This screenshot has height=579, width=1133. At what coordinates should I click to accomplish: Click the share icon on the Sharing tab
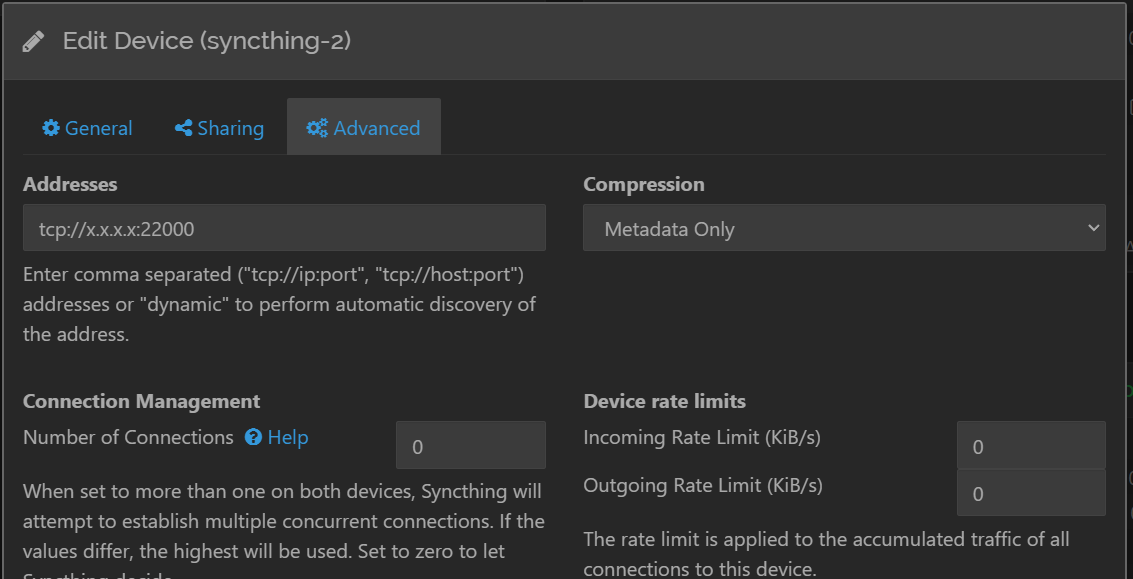coord(183,128)
